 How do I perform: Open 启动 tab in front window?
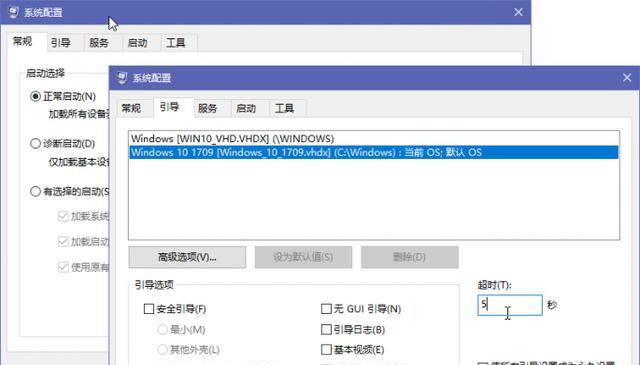(246, 108)
